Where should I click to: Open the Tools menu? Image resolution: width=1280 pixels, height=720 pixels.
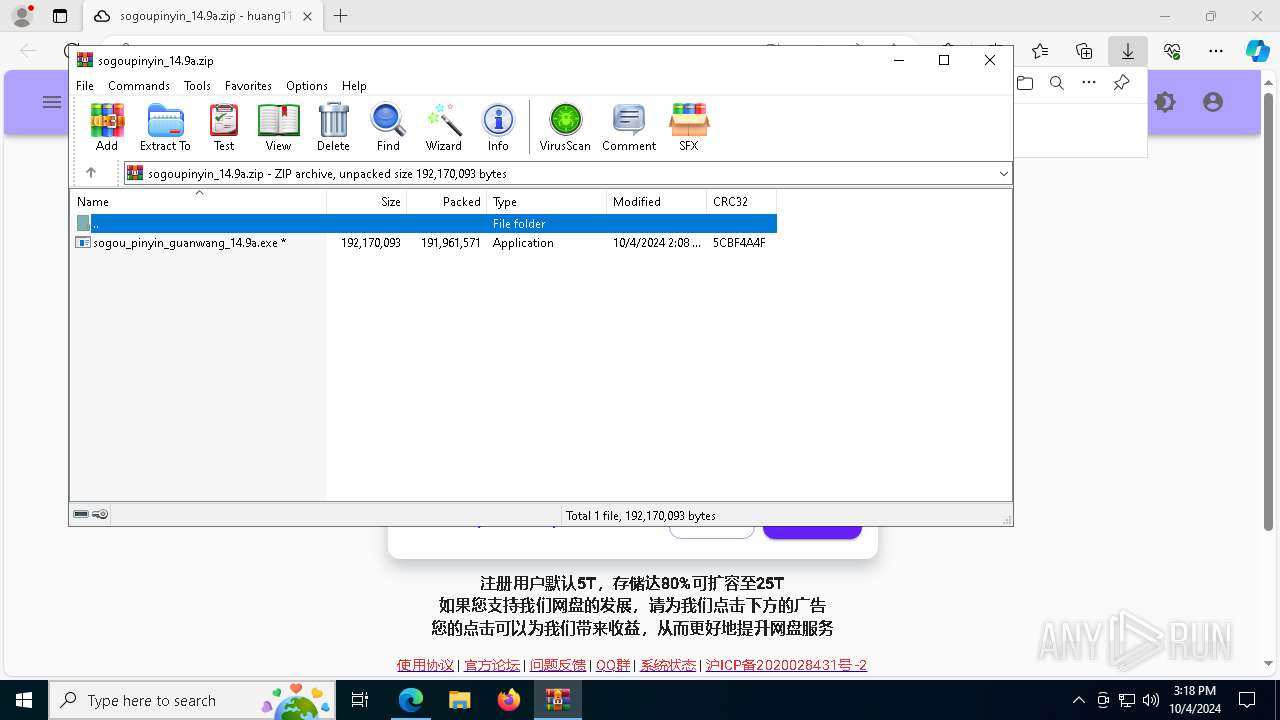click(x=197, y=86)
